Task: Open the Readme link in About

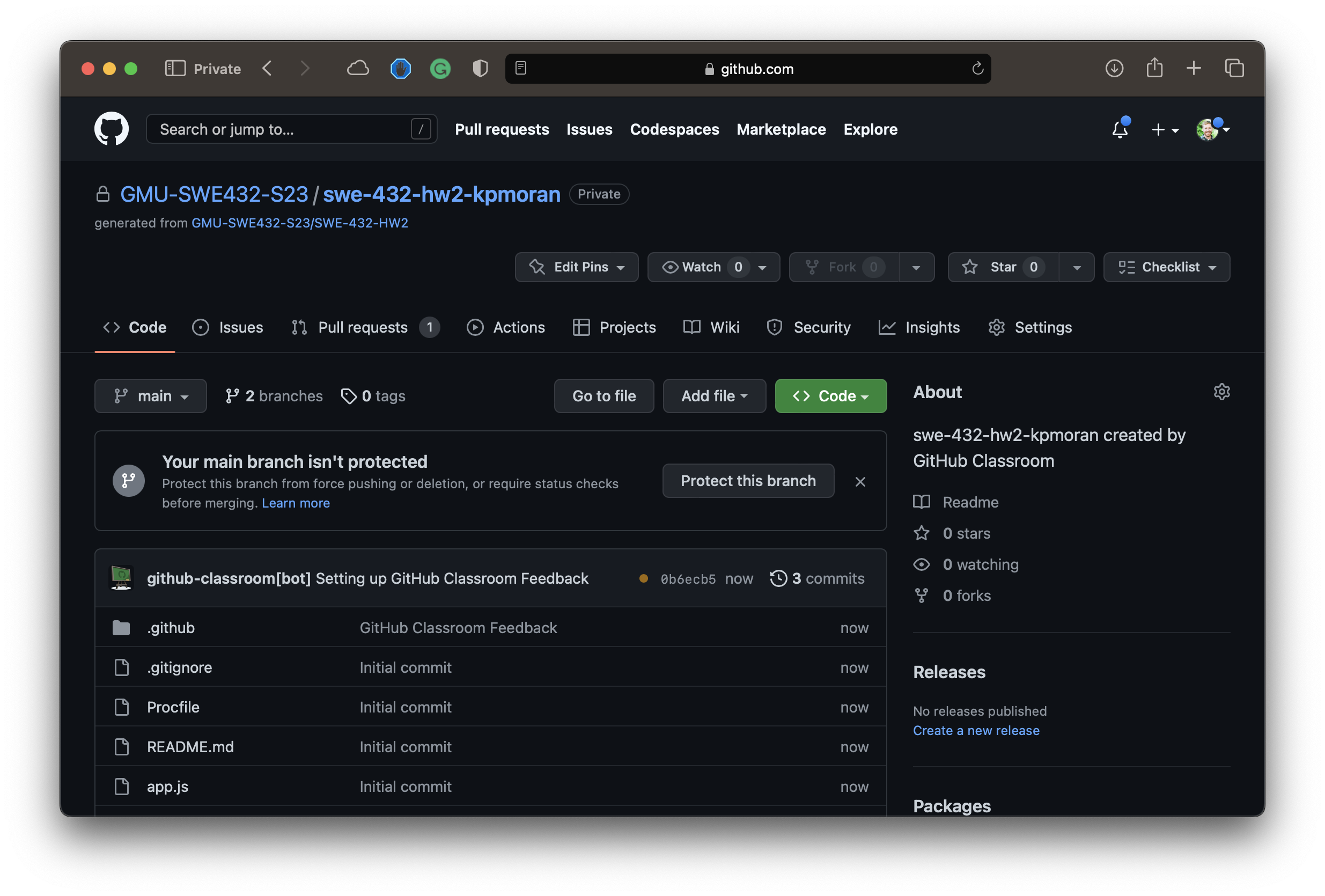Action: (955, 502)
